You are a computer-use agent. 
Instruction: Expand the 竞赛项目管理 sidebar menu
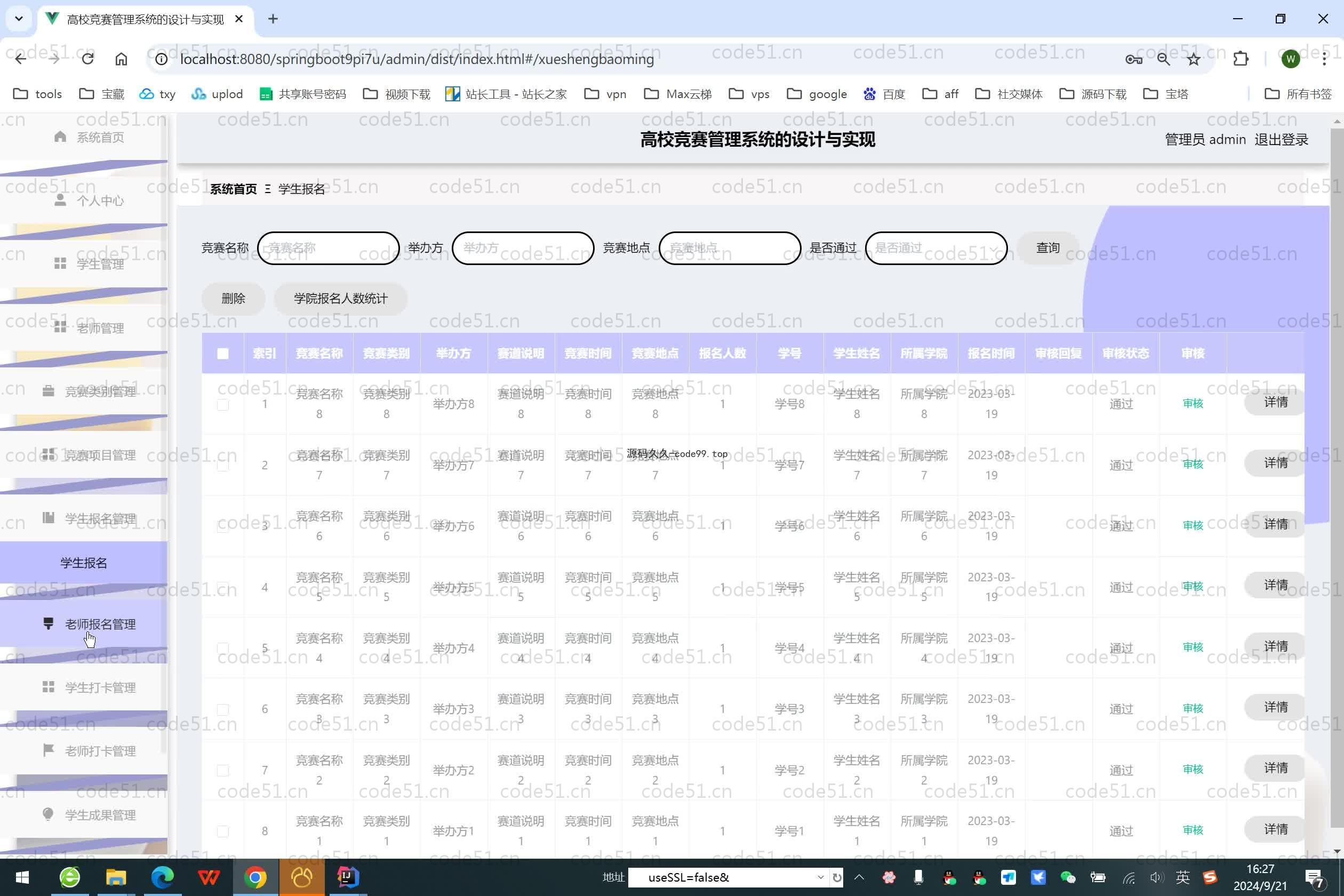click(x=84, y=455)
